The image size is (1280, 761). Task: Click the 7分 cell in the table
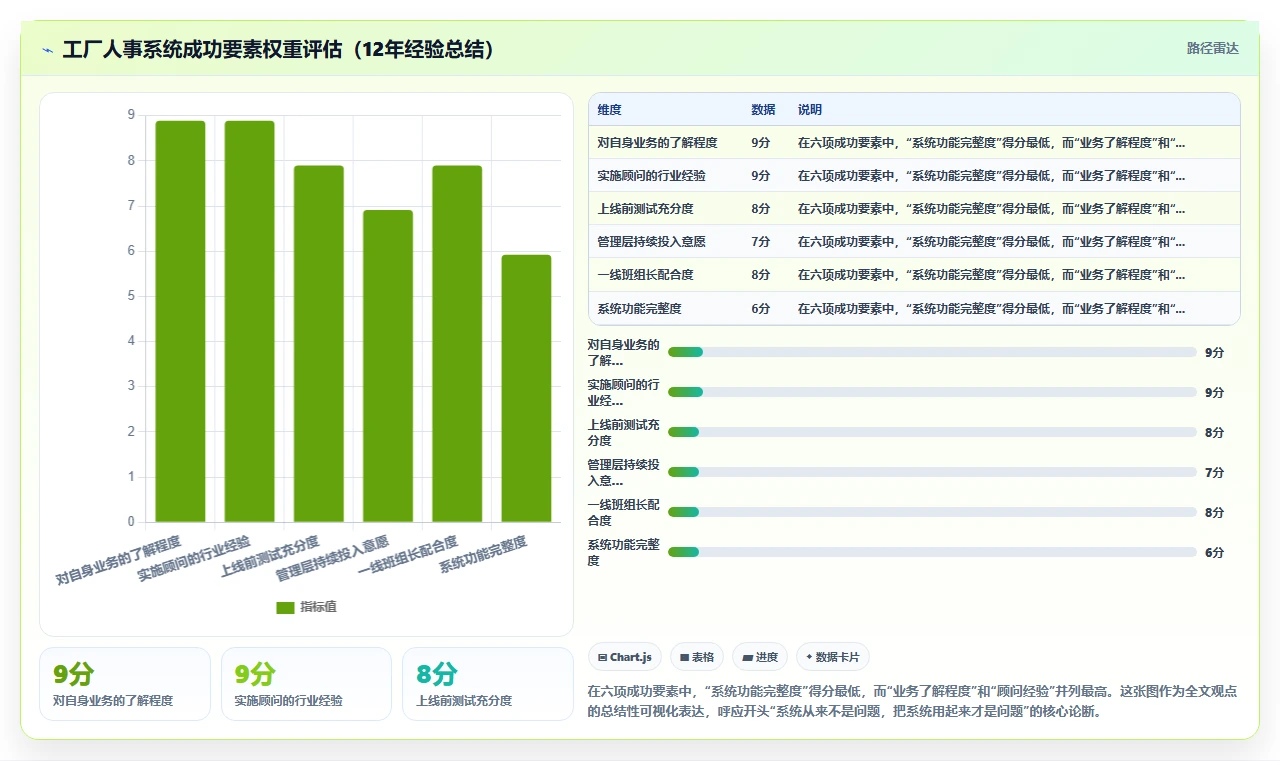pyautogui.click(x=761, y=242)
